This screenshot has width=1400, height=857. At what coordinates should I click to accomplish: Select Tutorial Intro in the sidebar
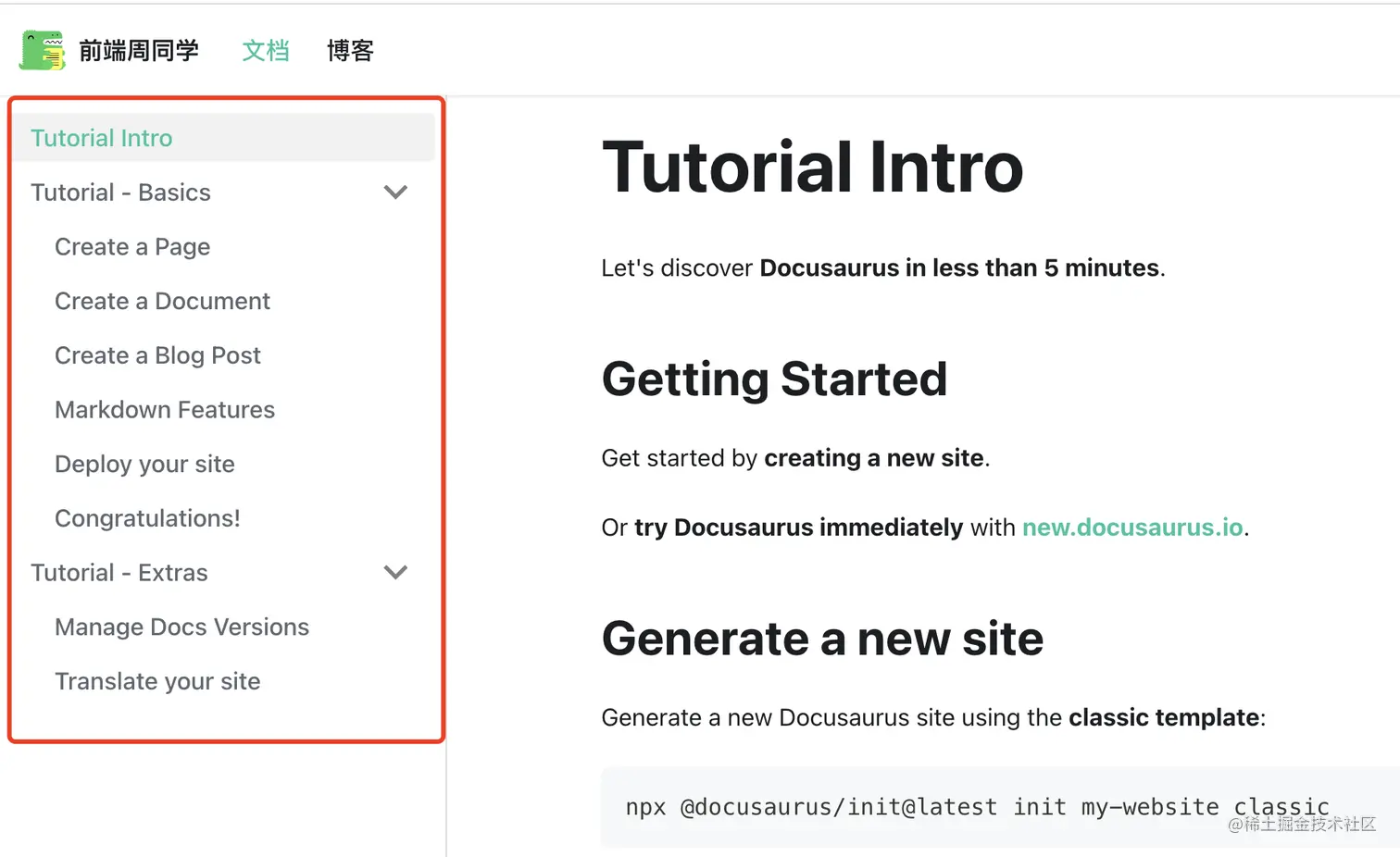tap(224, 138)
